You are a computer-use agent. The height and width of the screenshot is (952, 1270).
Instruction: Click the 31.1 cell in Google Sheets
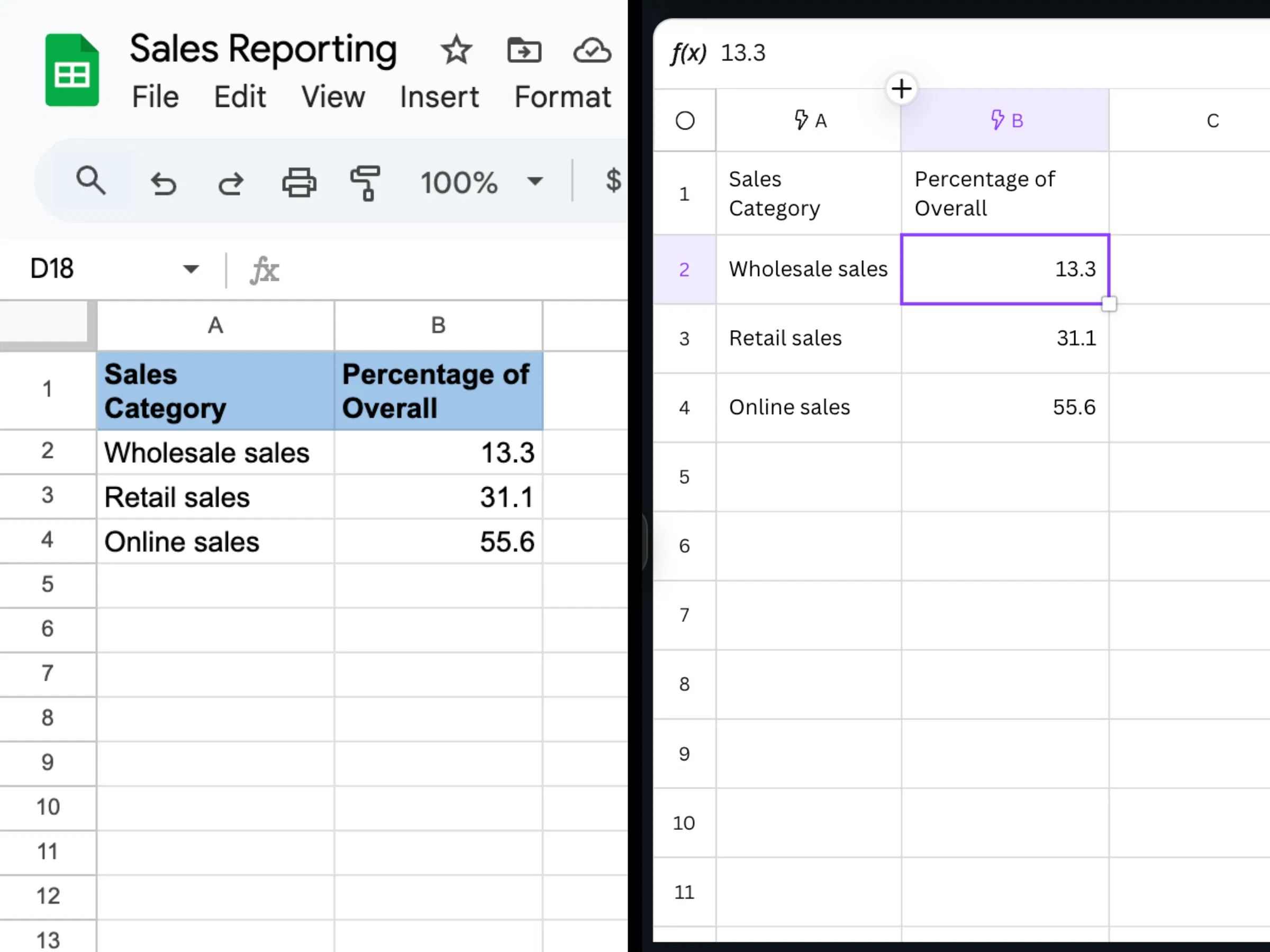438,497
